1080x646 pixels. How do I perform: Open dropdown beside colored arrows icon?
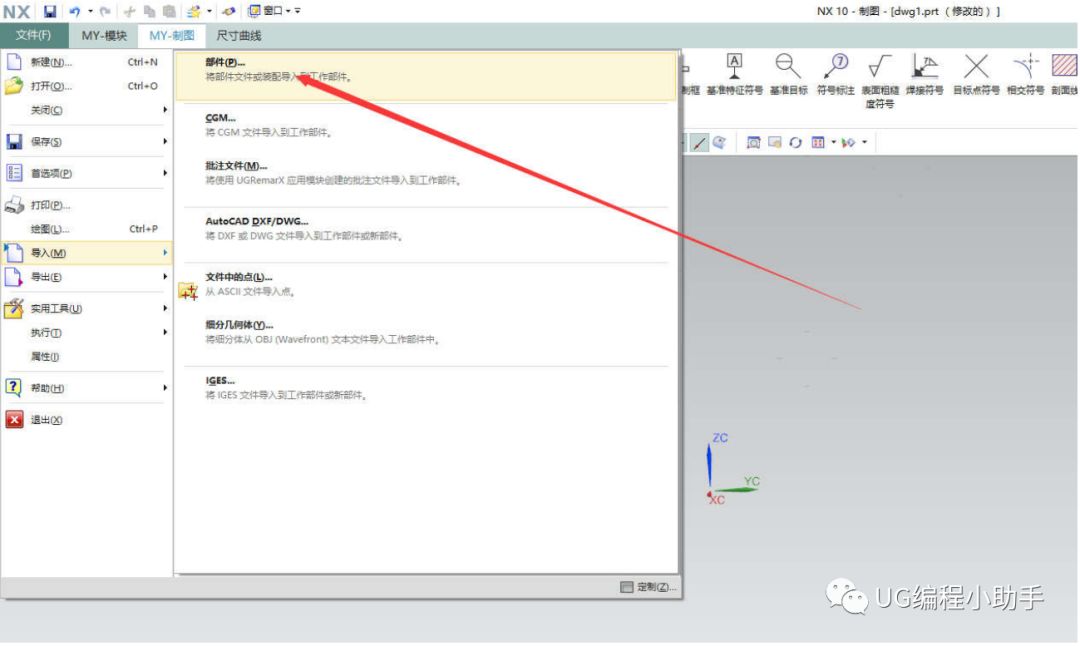864,143
